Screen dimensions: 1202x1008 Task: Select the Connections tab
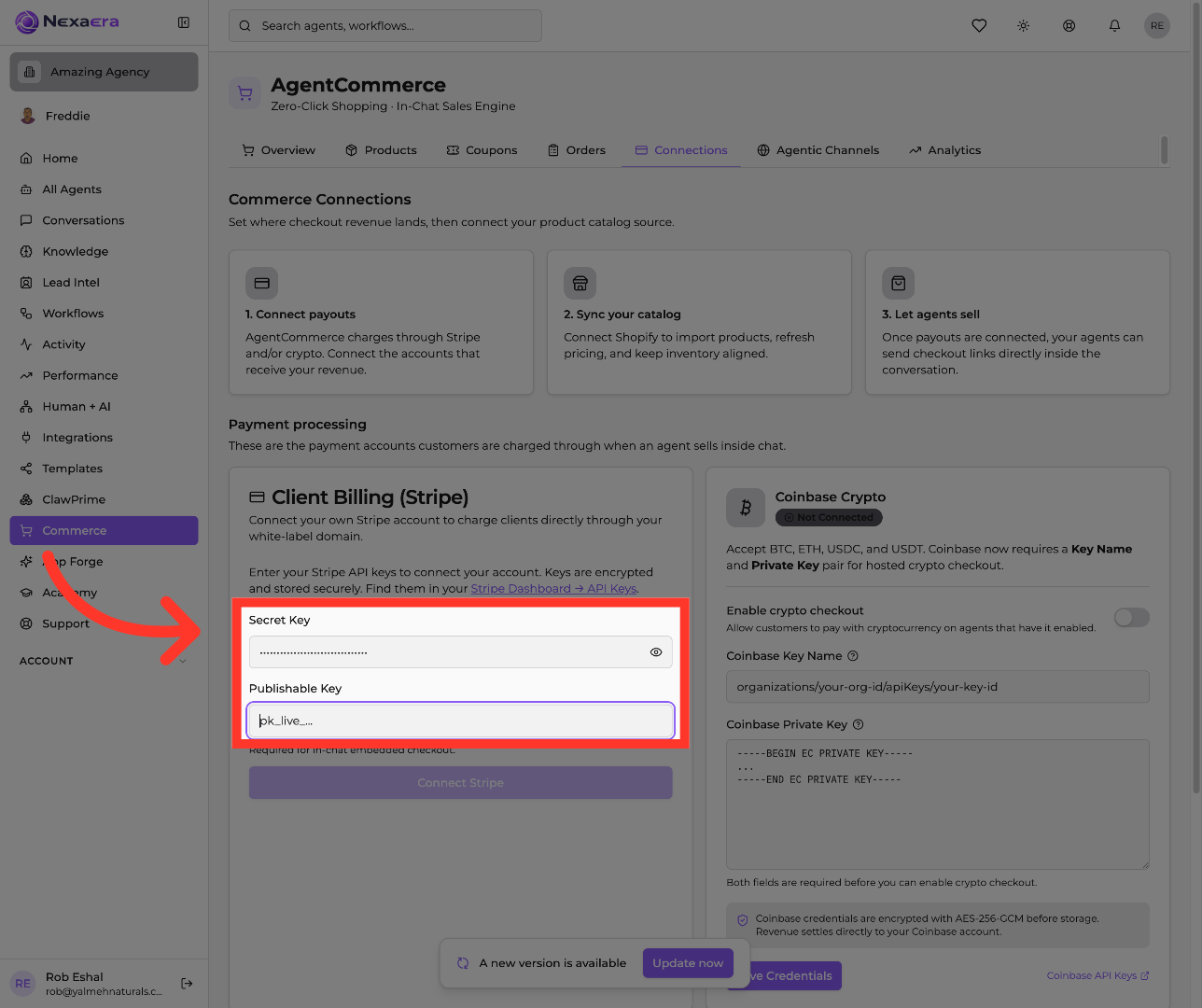(681, 150)
